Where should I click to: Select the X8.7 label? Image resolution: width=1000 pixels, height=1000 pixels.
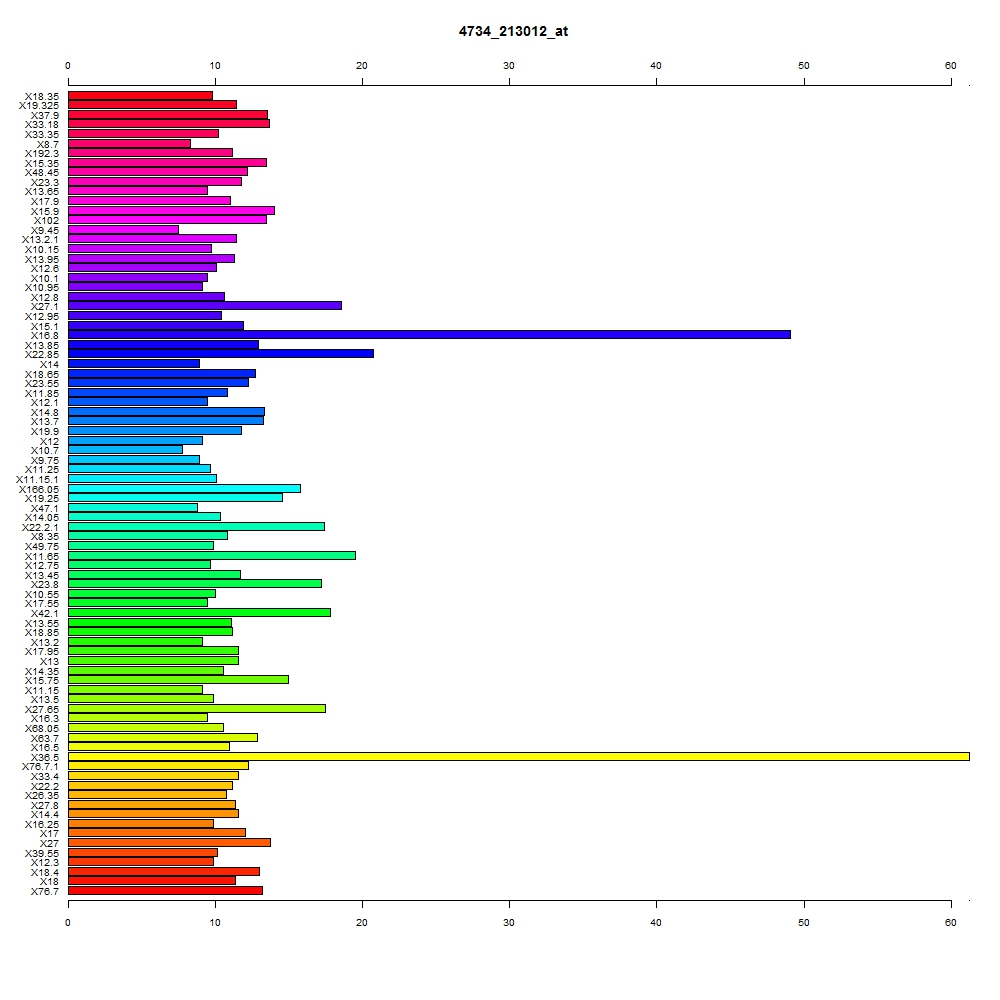coord(48,144)
